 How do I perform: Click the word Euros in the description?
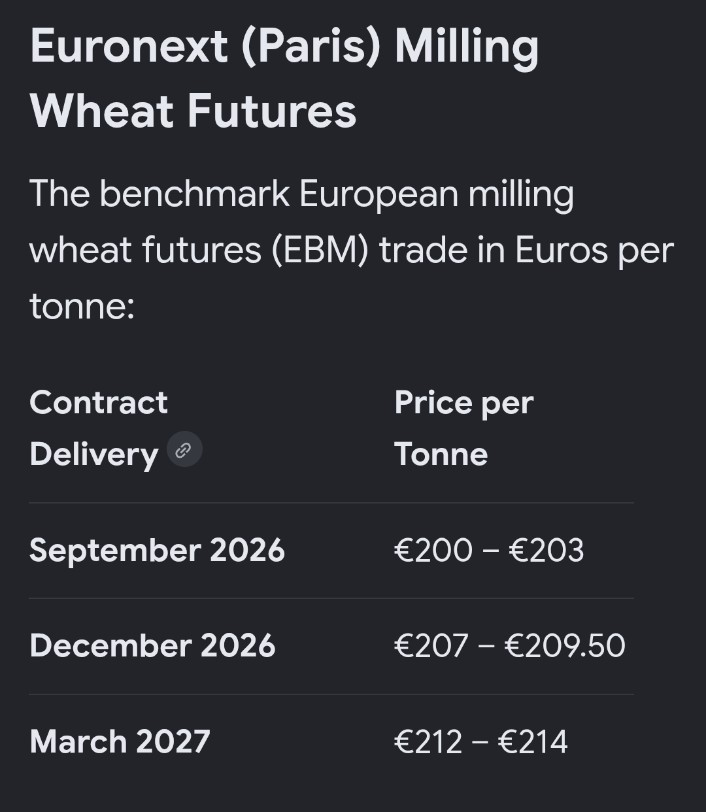coord(561,250)
